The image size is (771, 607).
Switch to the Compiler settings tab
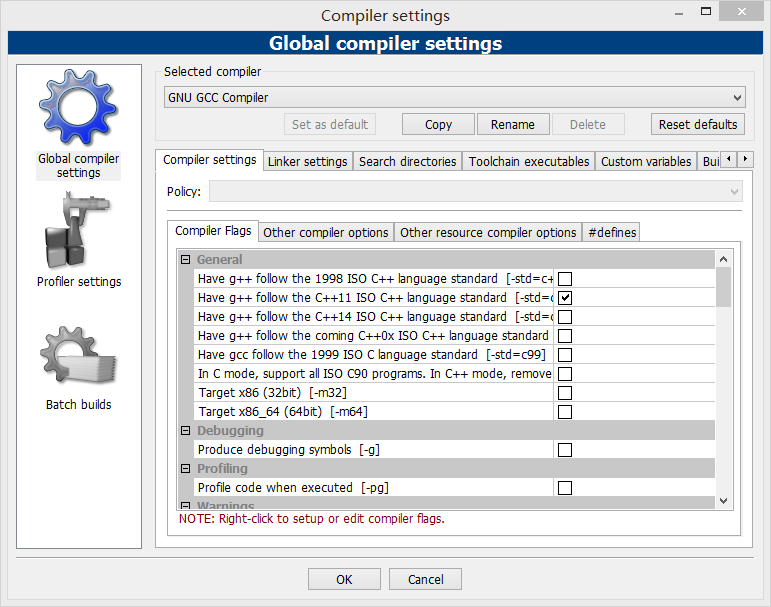[x=209, y=160]
